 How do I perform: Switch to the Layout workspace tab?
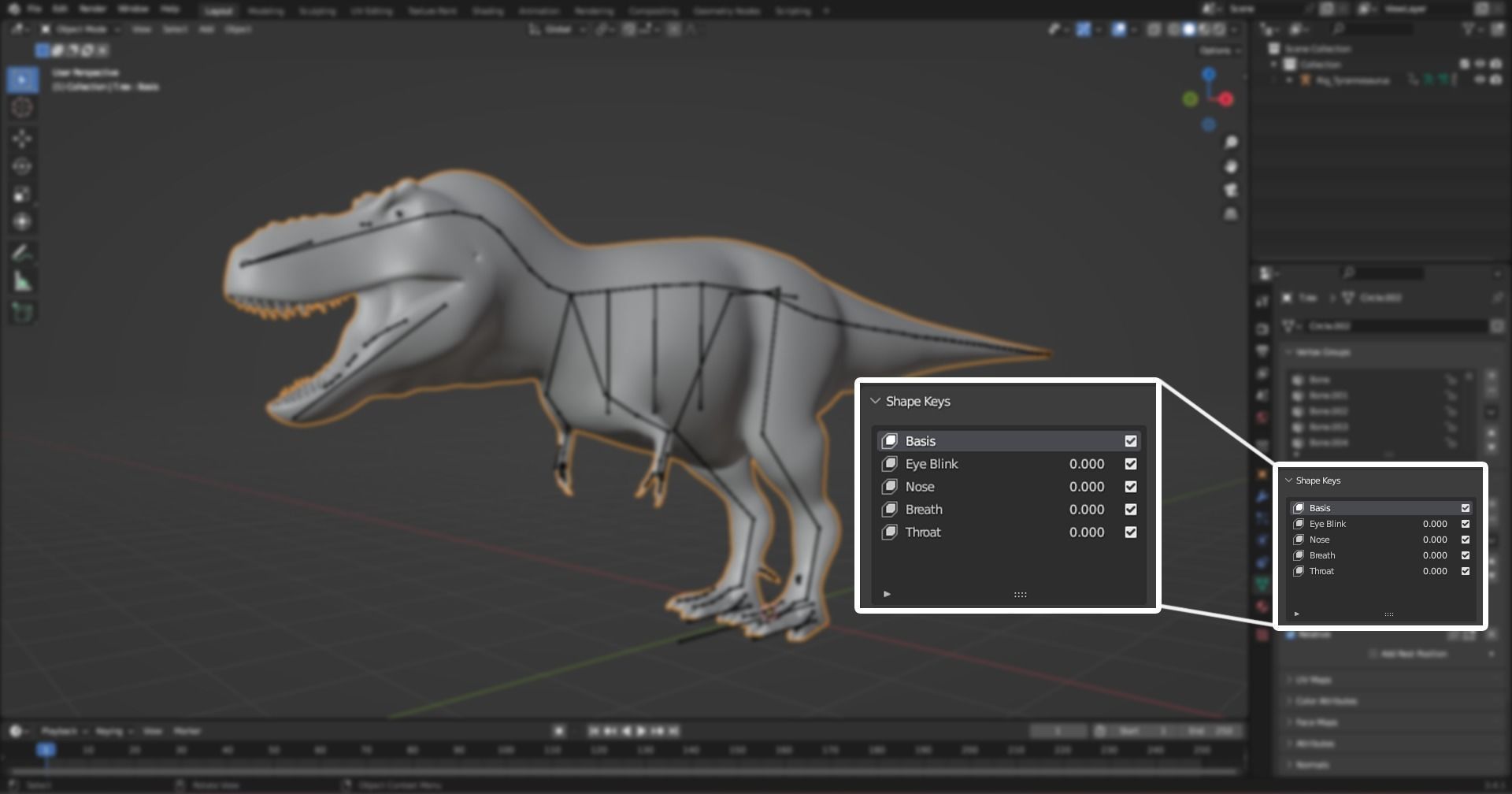[x=218, y=11]
